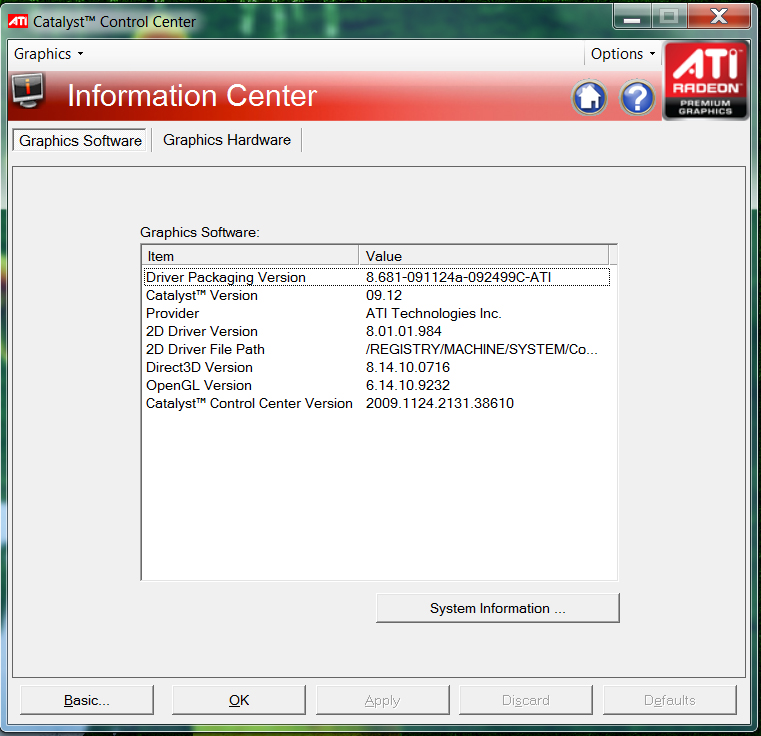Select the 2D Driver File Path row
Screen dimensions: 761x736
tap(377, 349)
